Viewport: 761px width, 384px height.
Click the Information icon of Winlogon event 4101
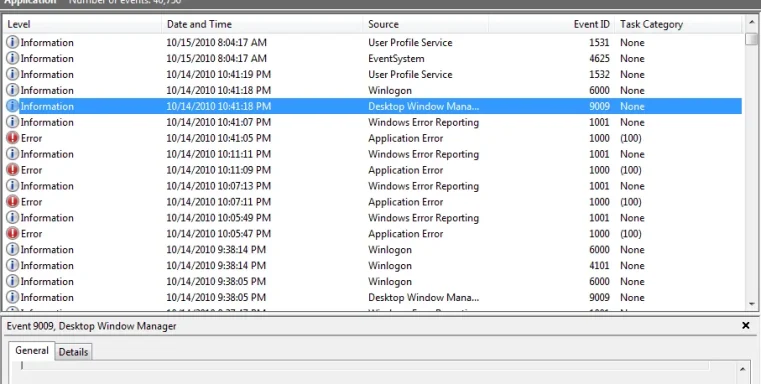coord(13,266)
